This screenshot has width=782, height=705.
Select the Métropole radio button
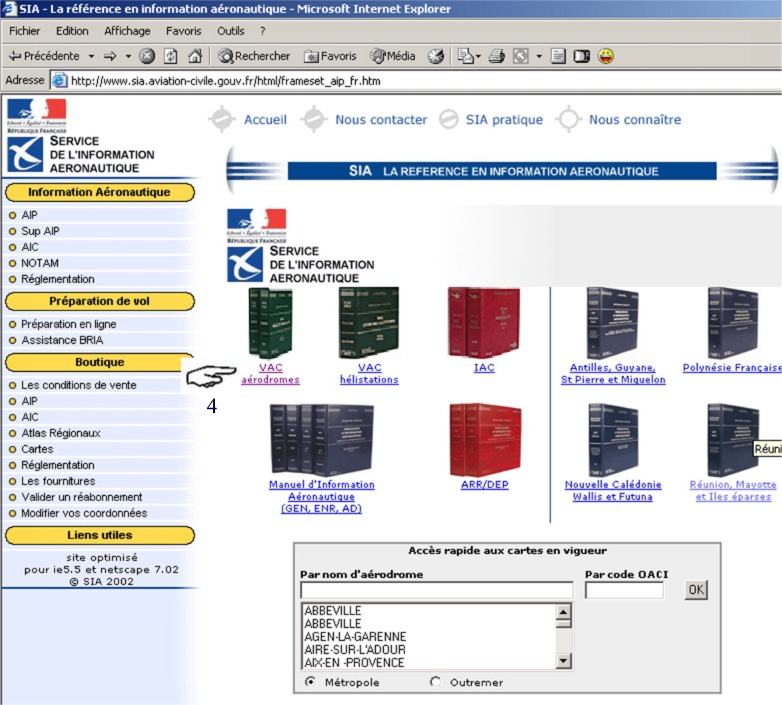tap(310, 681)
